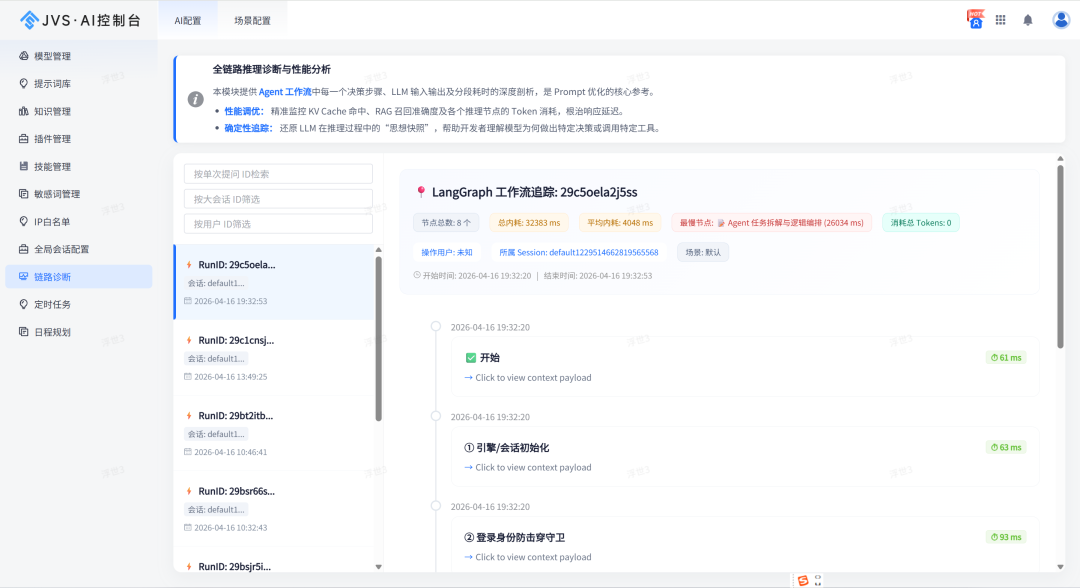The width and height of the screenshot is (1080, 588).
Task: Click the 敏感词管理 sidebar icon
Action: point(23,193)
